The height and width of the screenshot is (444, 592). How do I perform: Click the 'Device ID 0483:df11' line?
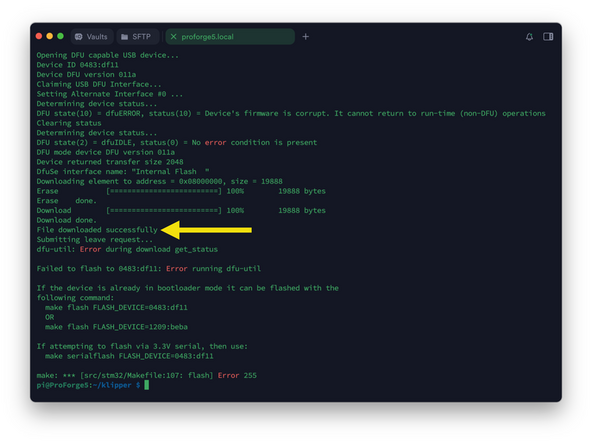click(x=77, y=65)
